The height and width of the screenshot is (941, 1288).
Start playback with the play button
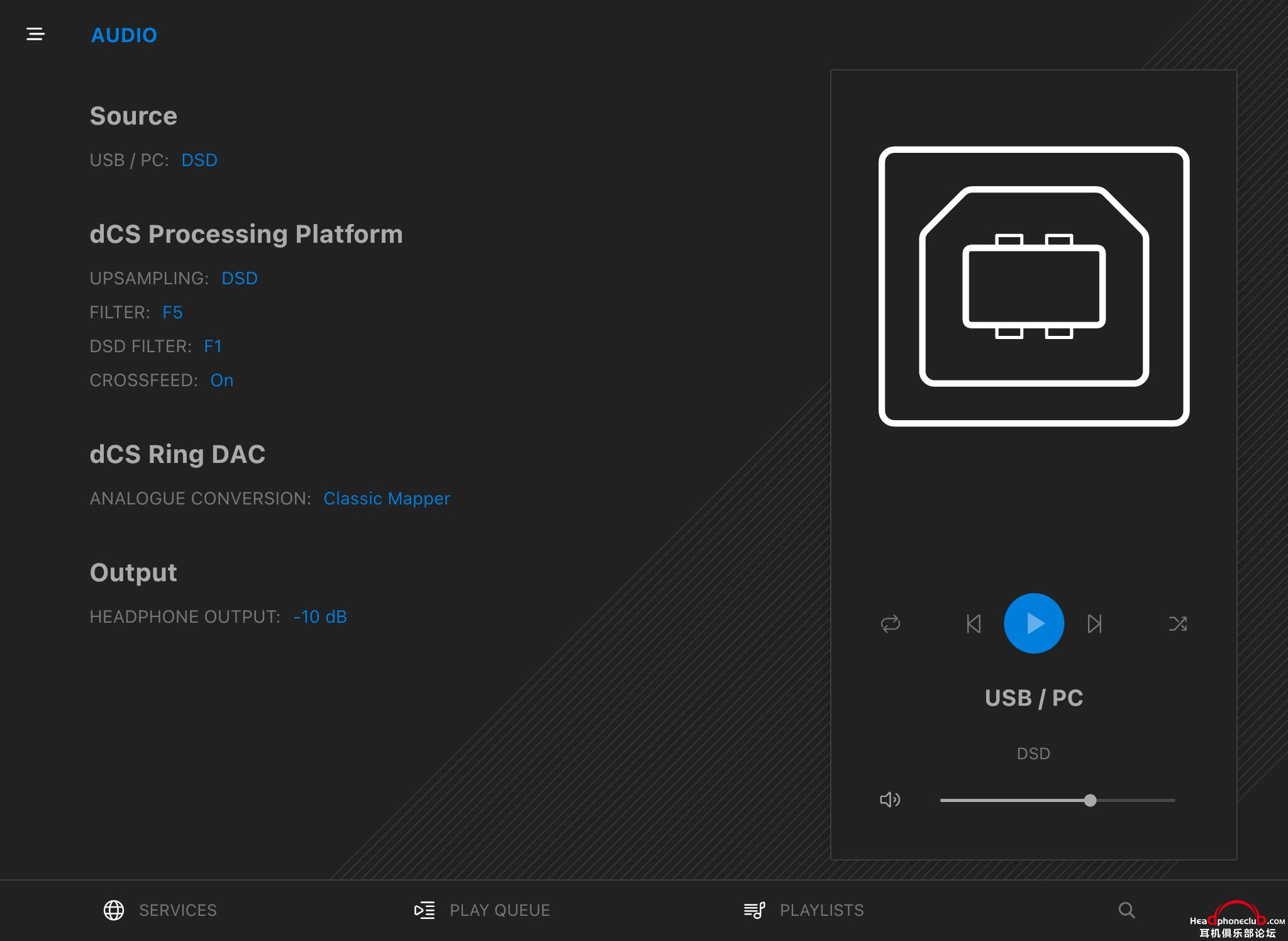click(1034, 623)
